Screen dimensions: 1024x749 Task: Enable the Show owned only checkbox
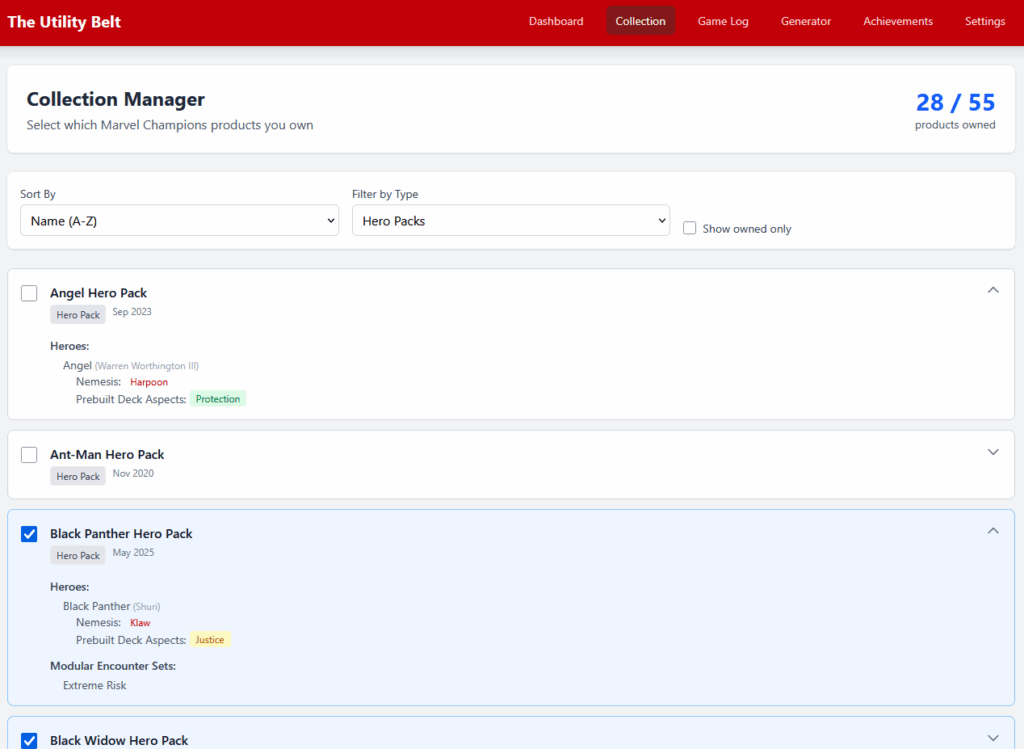689,228
